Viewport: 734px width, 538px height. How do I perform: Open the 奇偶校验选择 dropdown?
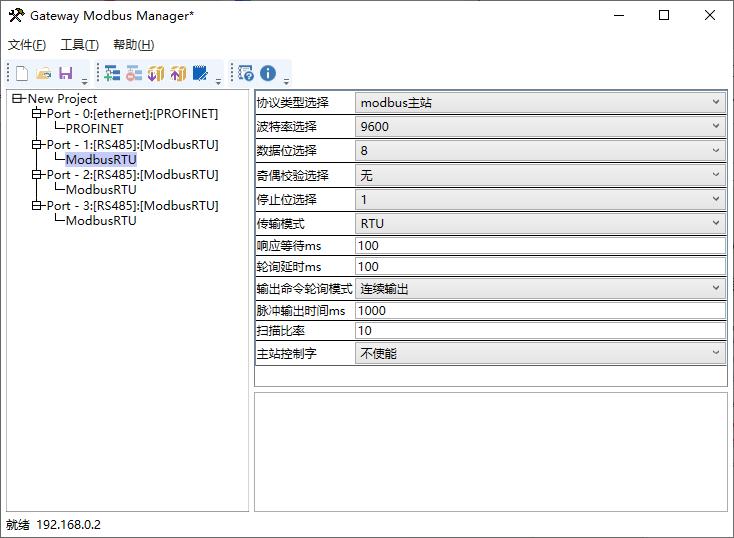[540, 175]
